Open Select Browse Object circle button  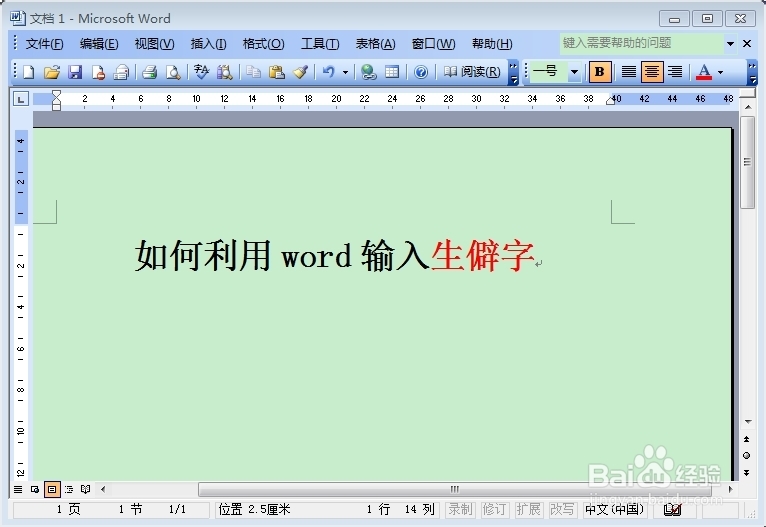(746, 456)
